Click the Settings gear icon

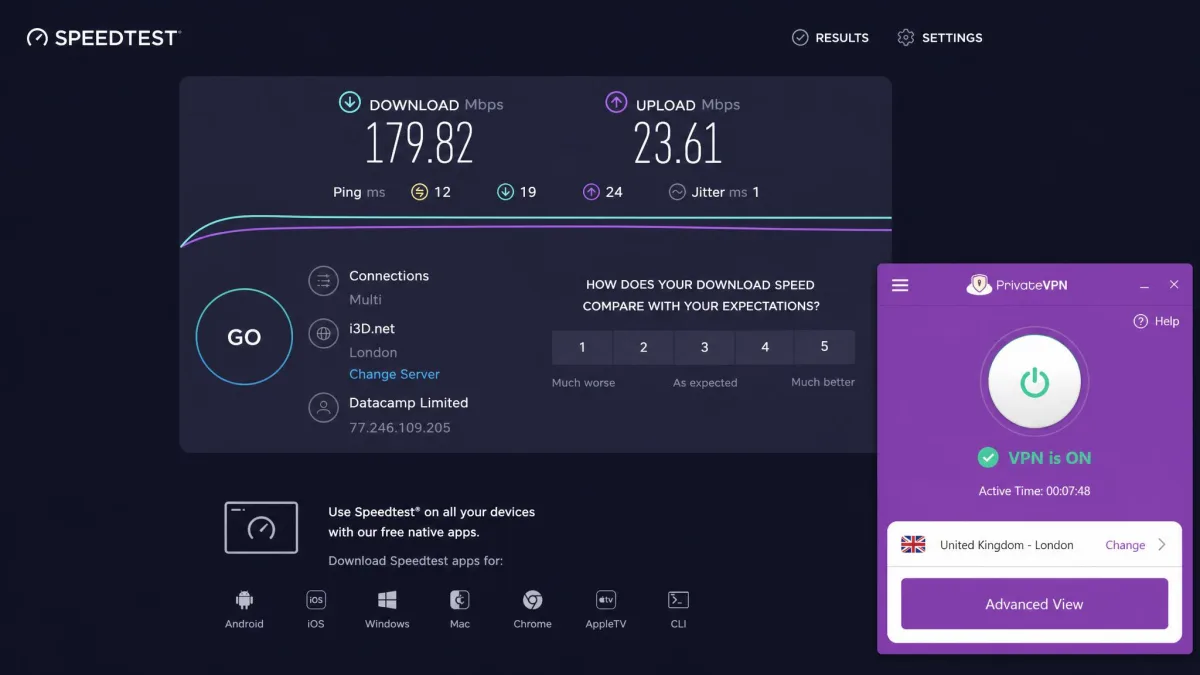(x=906, y=38)
